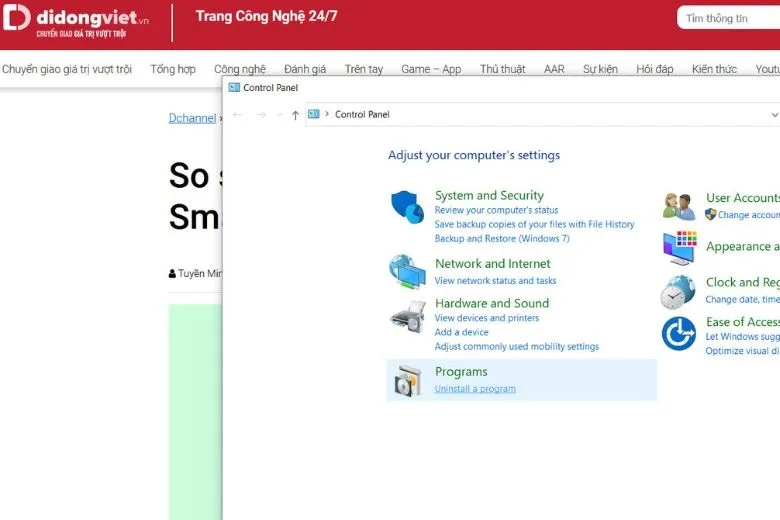780x520 pixels.
Task: Click Trang Công Nghệ 24/7 header text
Action: click(266, 16)
